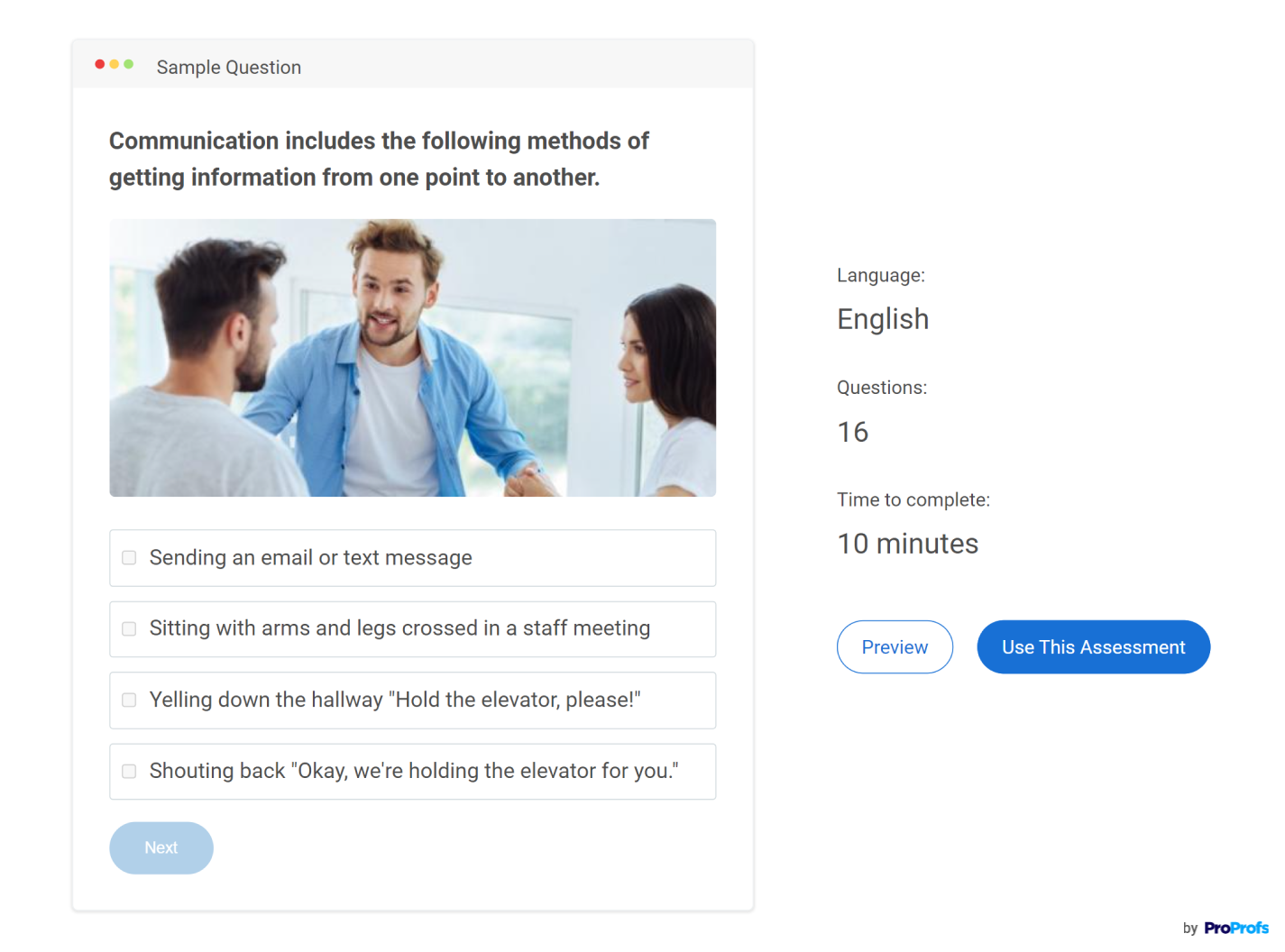Open the assessment Preview
The width and height of the screenshot is (1285, 952).
[x=894, y=647]
